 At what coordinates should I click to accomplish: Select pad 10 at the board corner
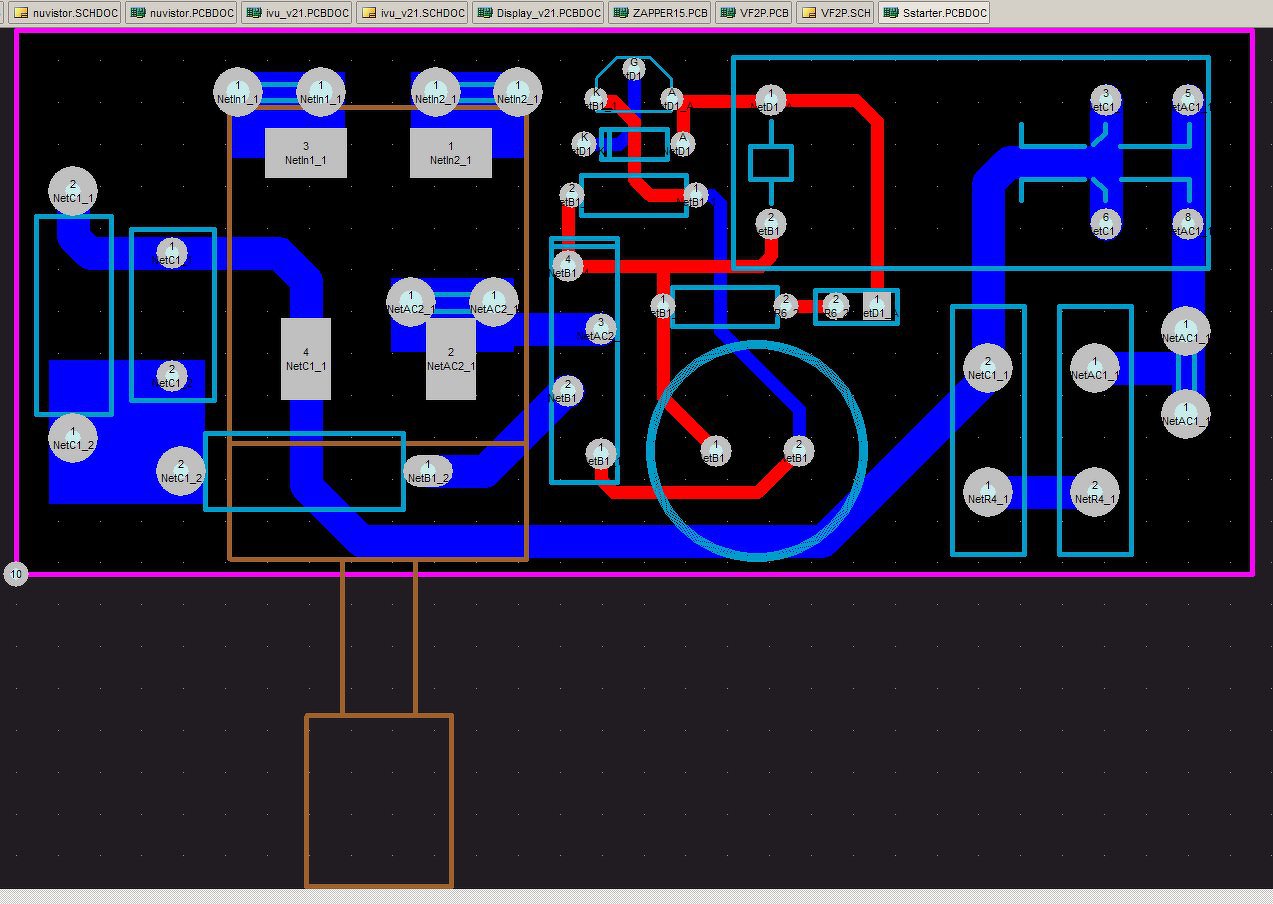16,574
